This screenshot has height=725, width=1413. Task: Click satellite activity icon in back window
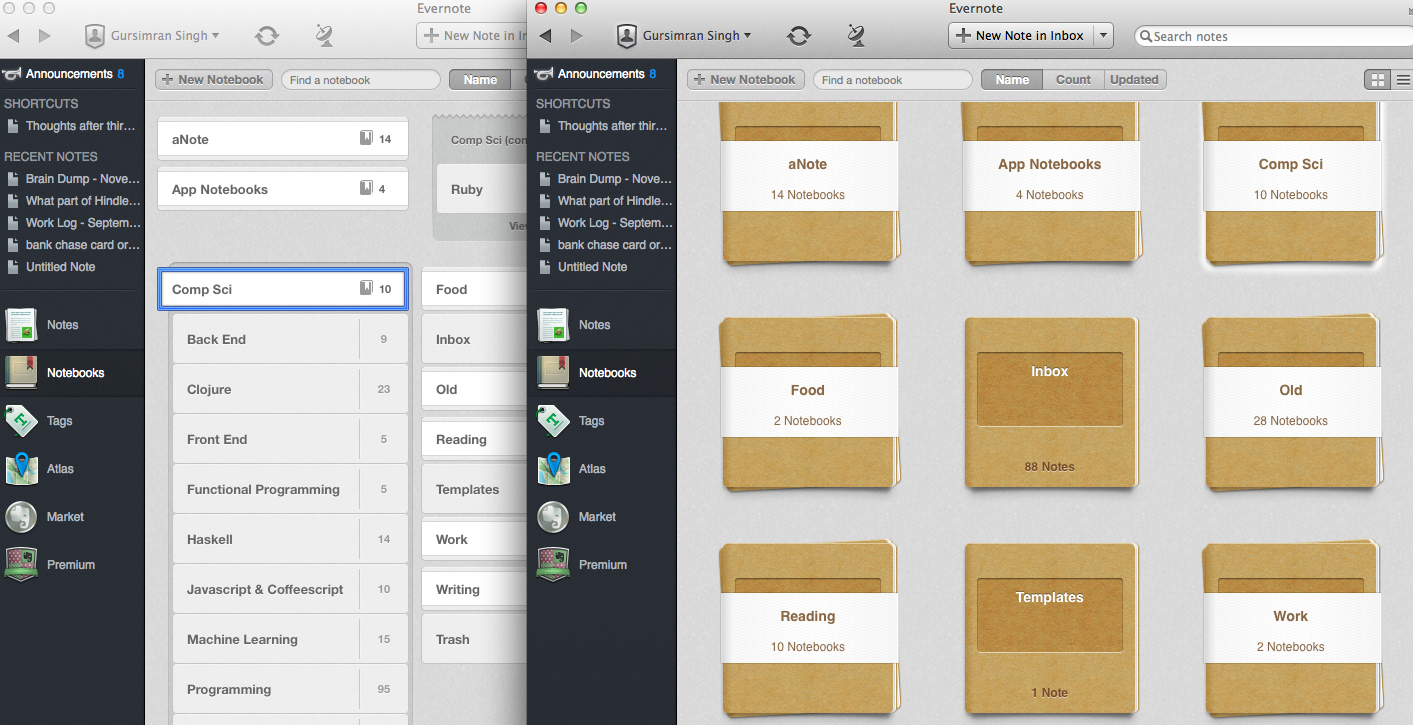point(324,36)
